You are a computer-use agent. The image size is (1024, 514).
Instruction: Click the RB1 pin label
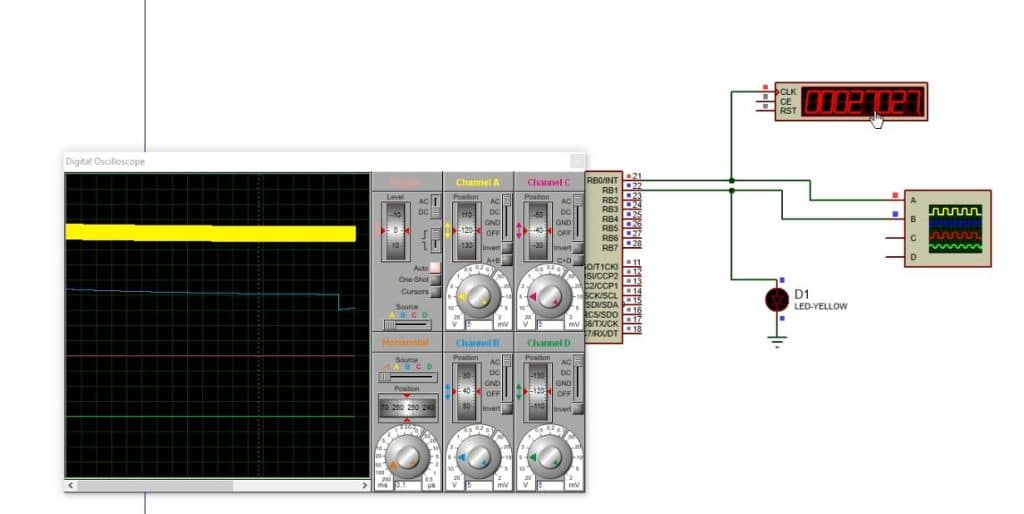[x=610, y=190]
